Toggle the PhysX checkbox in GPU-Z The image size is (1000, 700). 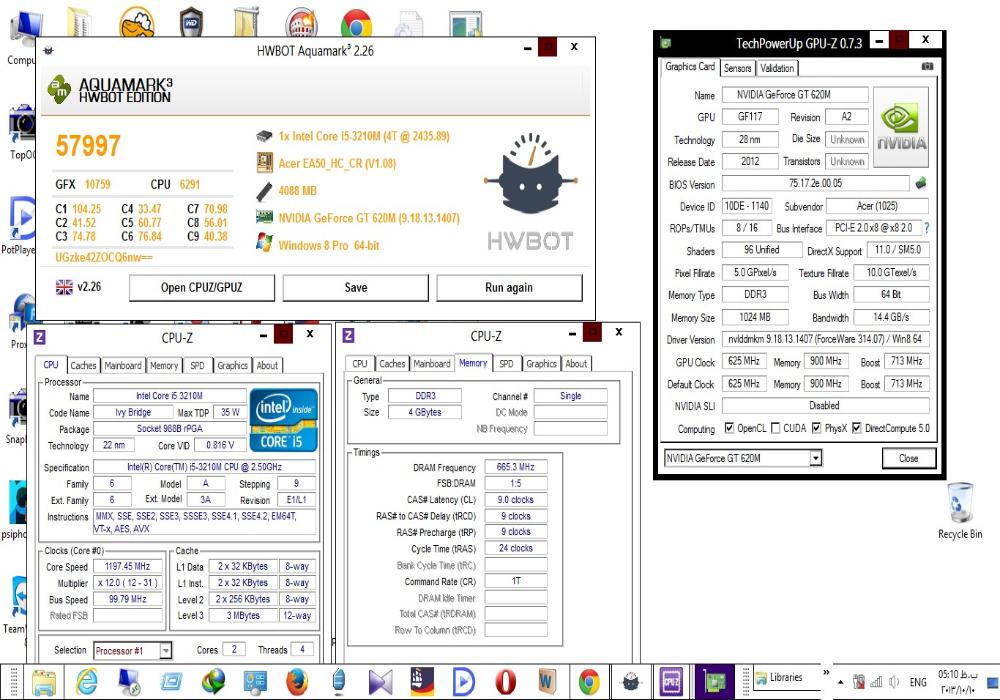pos(816,428)
